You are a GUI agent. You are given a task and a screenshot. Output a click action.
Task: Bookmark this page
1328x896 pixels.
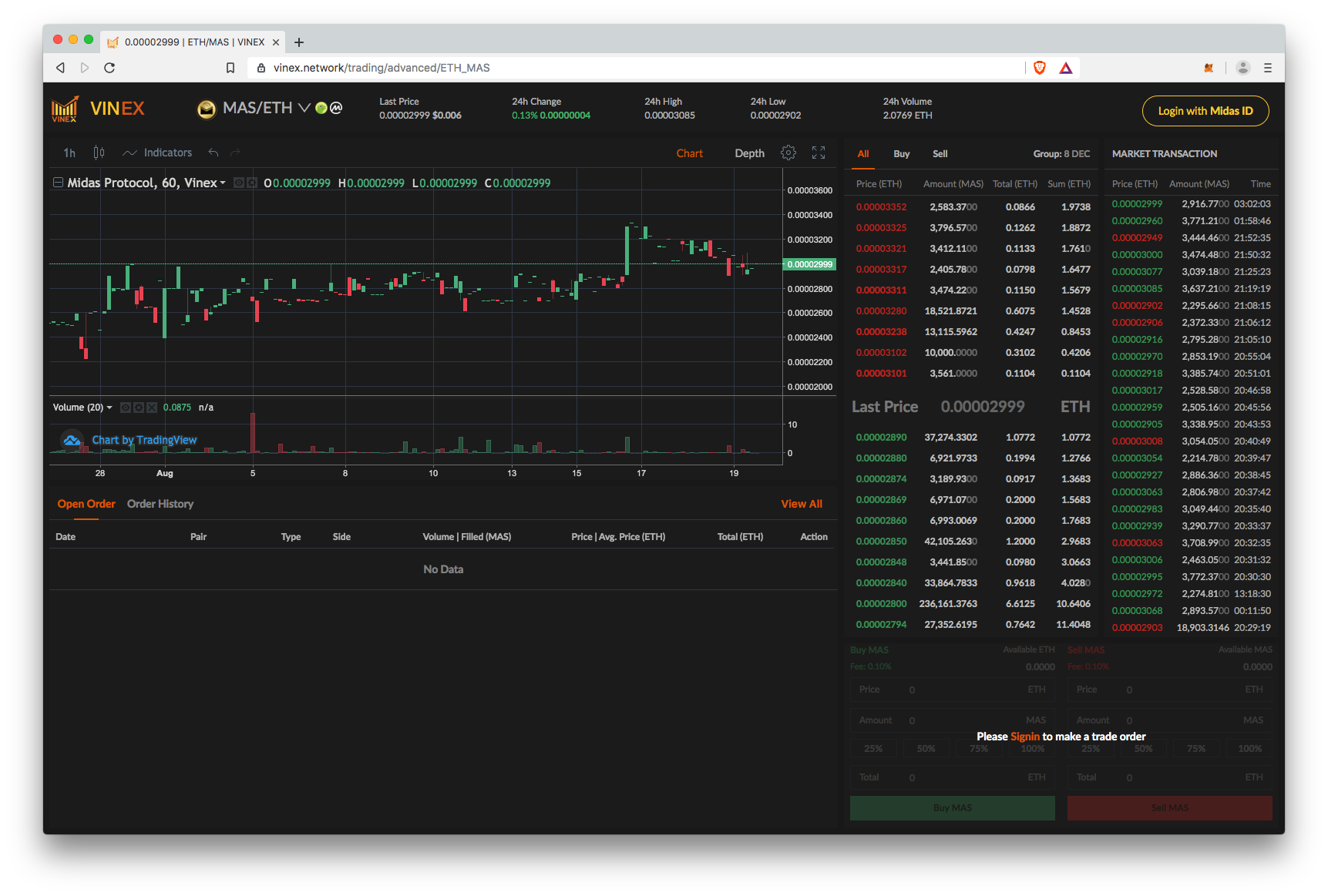tap(230, 68)
